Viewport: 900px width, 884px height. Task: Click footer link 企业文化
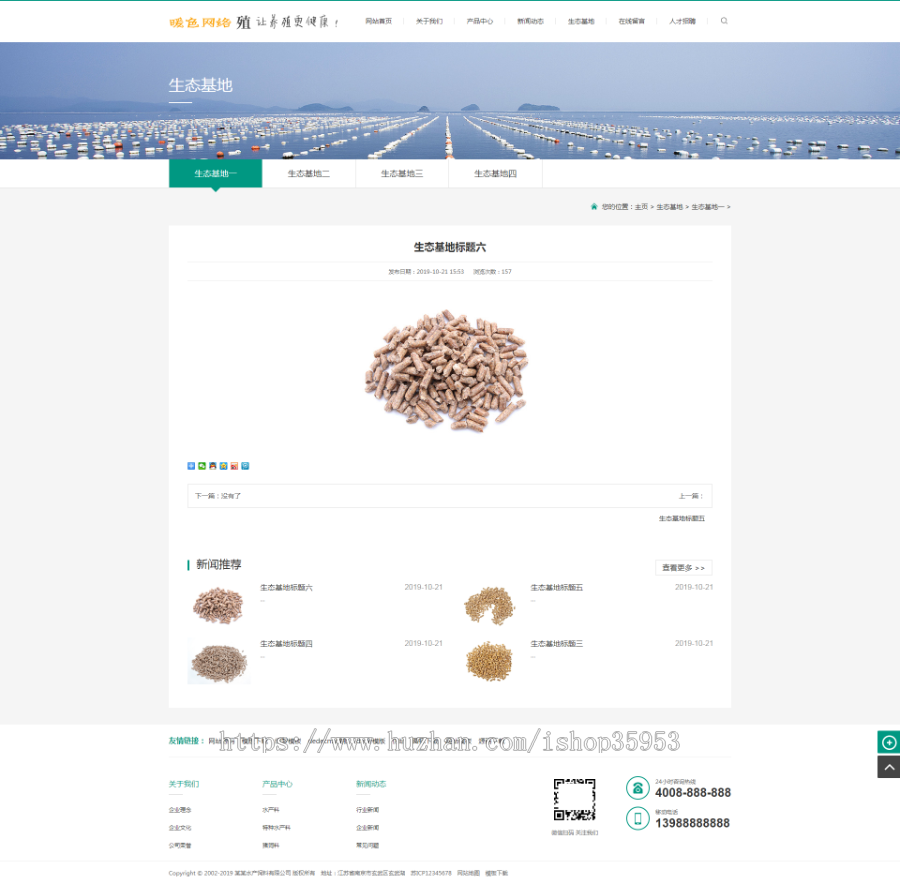(180, 828)
